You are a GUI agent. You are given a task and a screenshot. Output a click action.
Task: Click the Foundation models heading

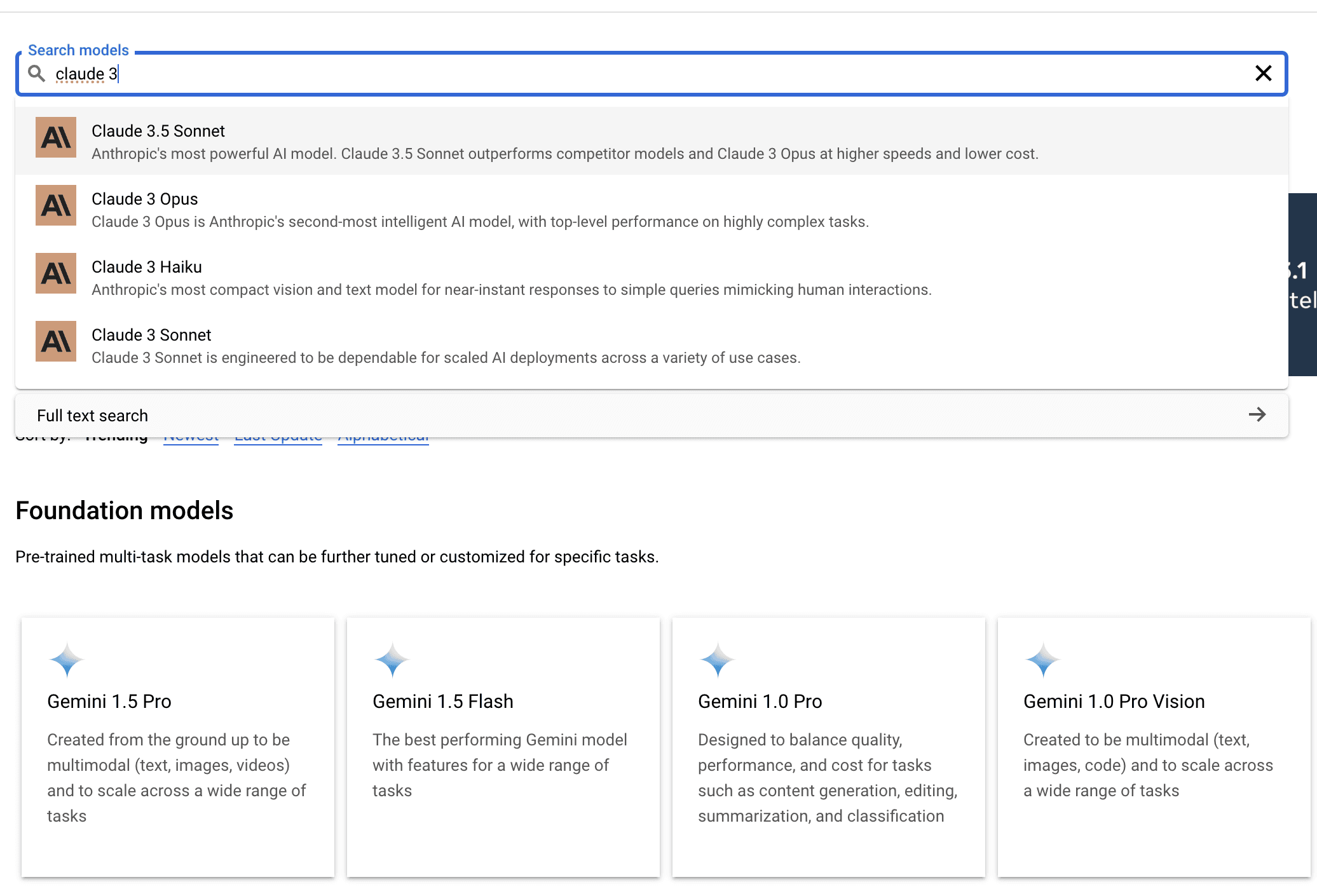tap(125, 510)
